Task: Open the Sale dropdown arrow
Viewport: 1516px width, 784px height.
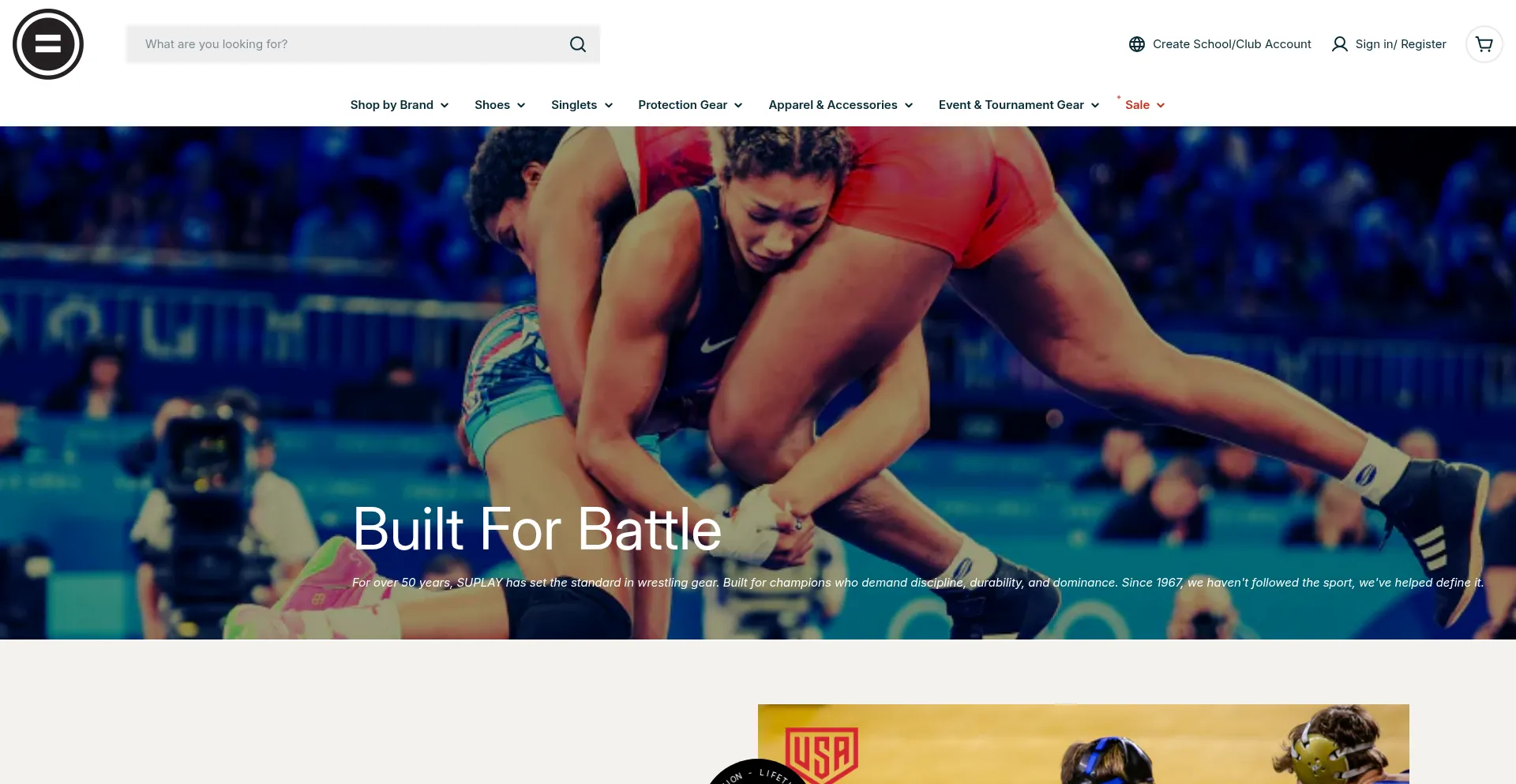Action: 1161,105
